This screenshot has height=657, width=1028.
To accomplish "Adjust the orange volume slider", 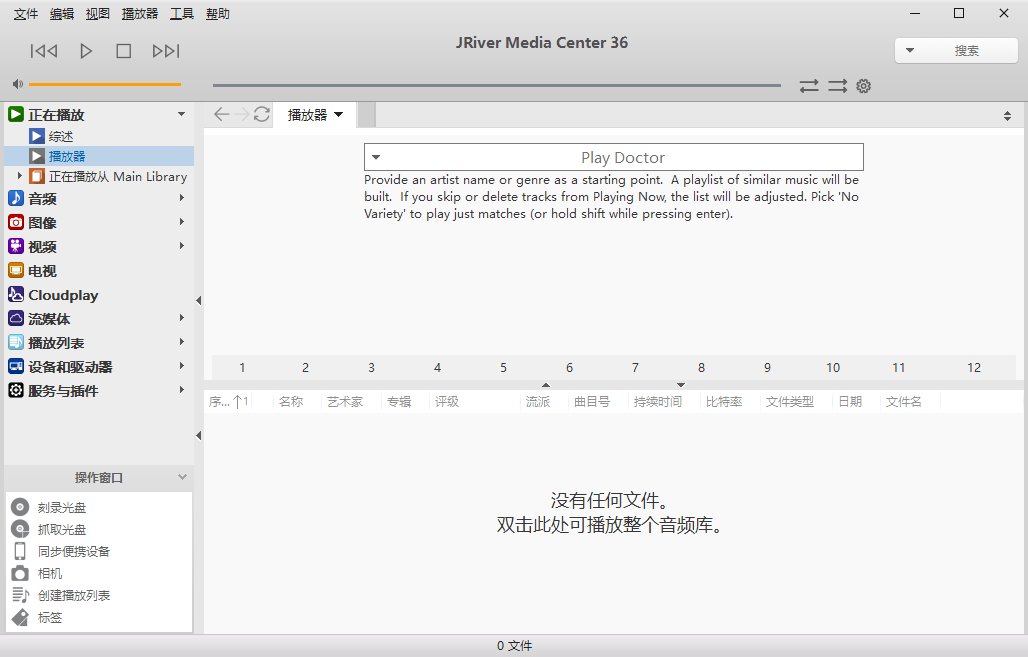I will [105, 84].
